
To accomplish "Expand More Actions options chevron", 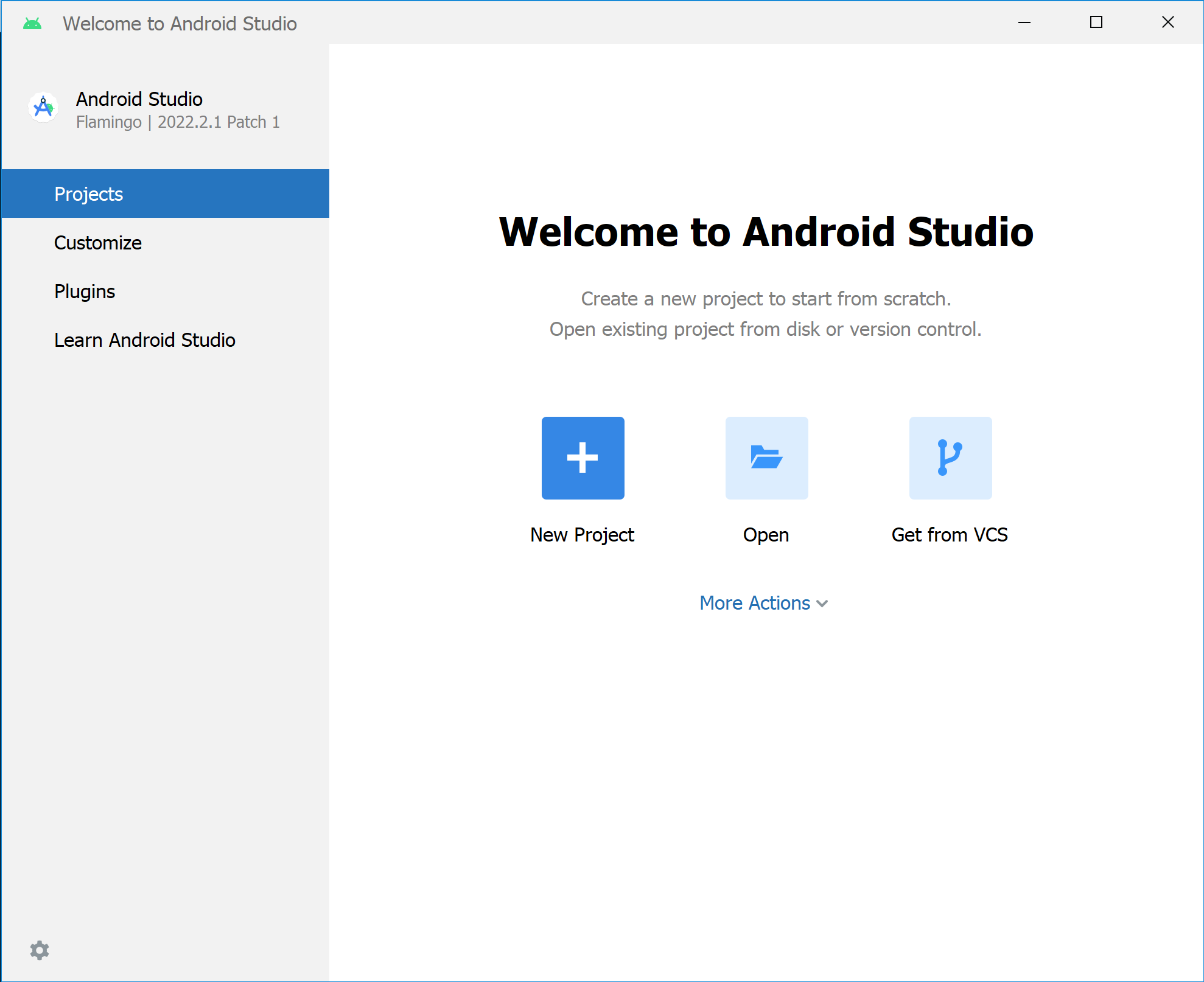I will tap(824, 602).
